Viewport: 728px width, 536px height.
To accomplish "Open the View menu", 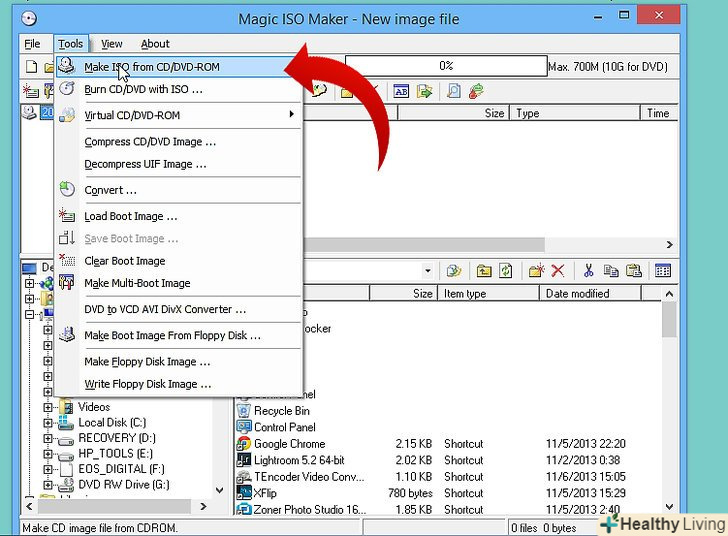I will tap(112, 44).
